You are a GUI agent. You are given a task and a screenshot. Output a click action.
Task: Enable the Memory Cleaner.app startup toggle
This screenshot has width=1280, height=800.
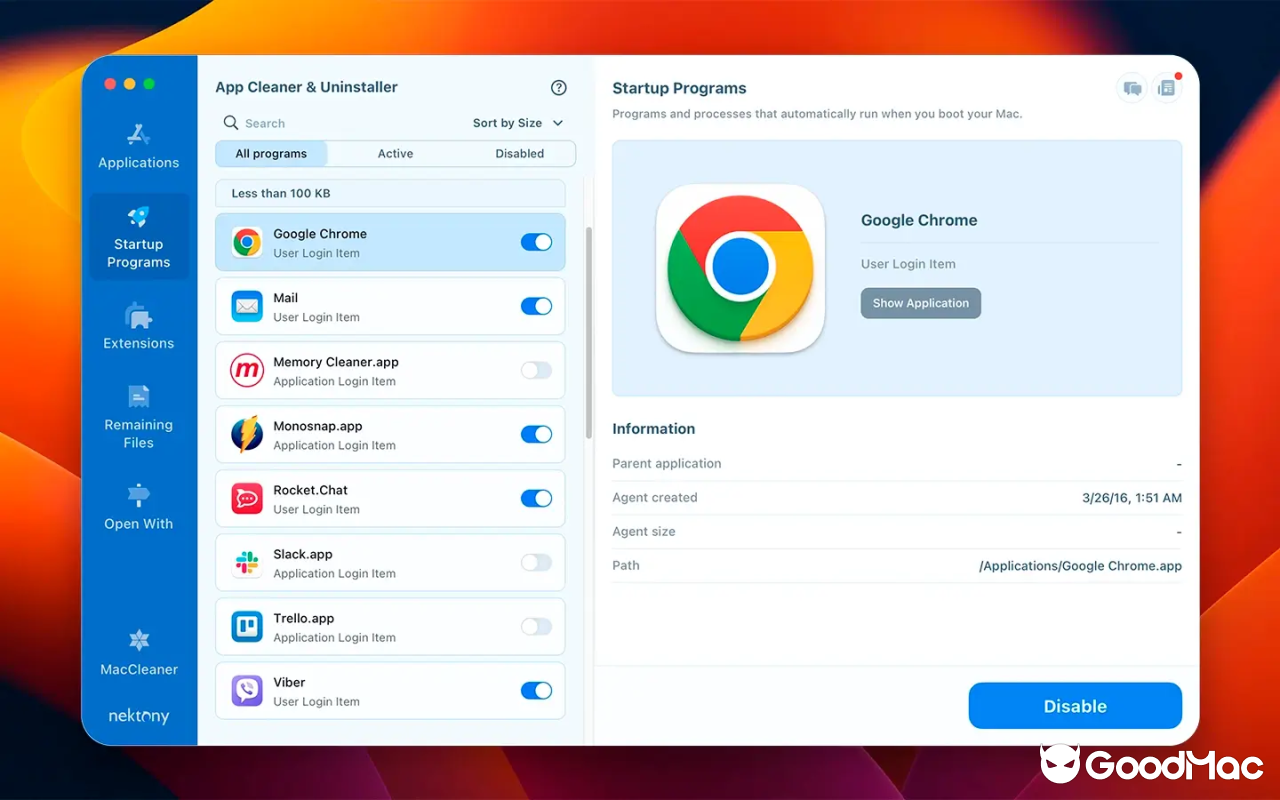click(x=536, y=370)
